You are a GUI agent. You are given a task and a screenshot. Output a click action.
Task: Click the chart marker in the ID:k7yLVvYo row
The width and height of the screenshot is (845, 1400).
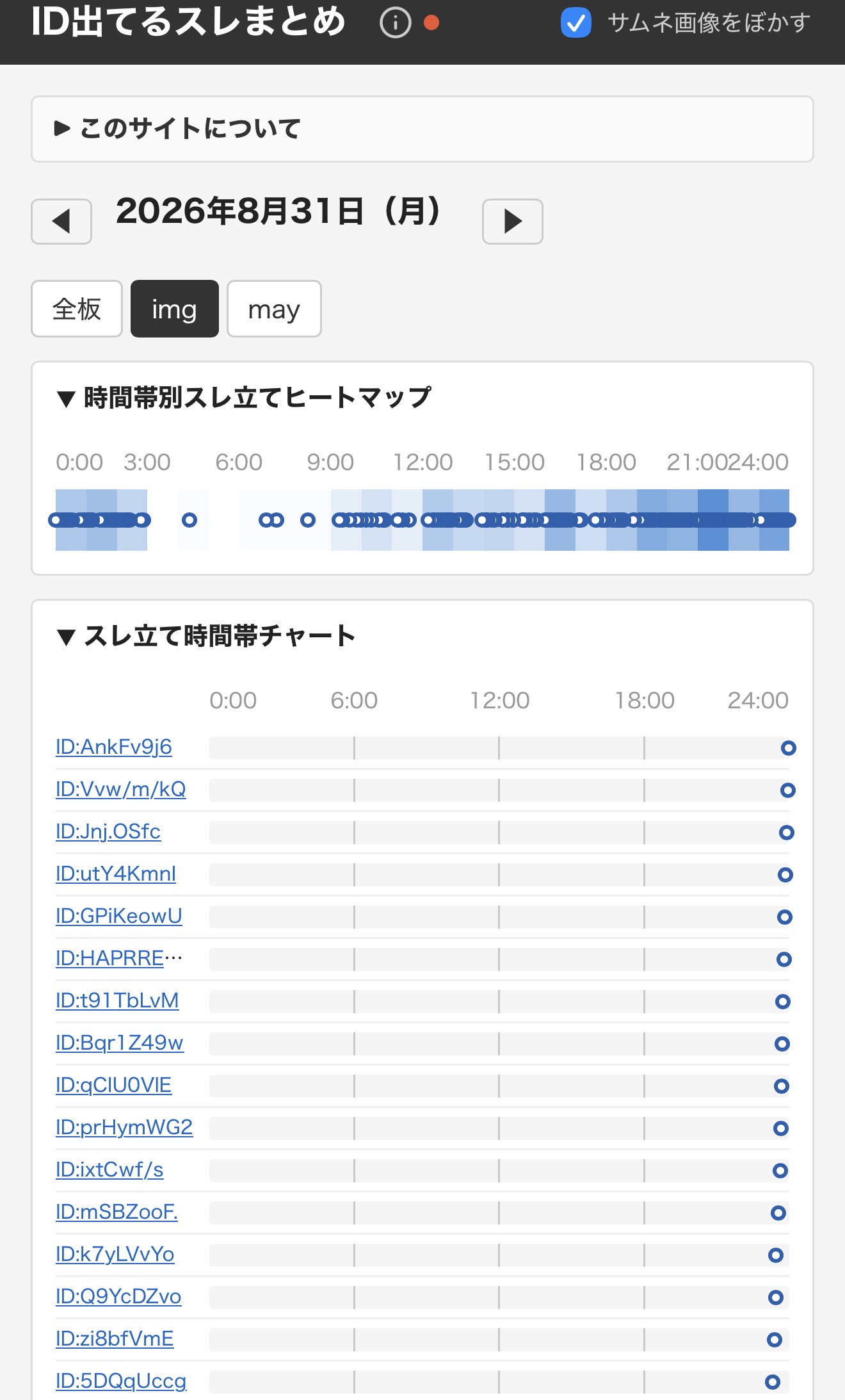point(776,1255)
